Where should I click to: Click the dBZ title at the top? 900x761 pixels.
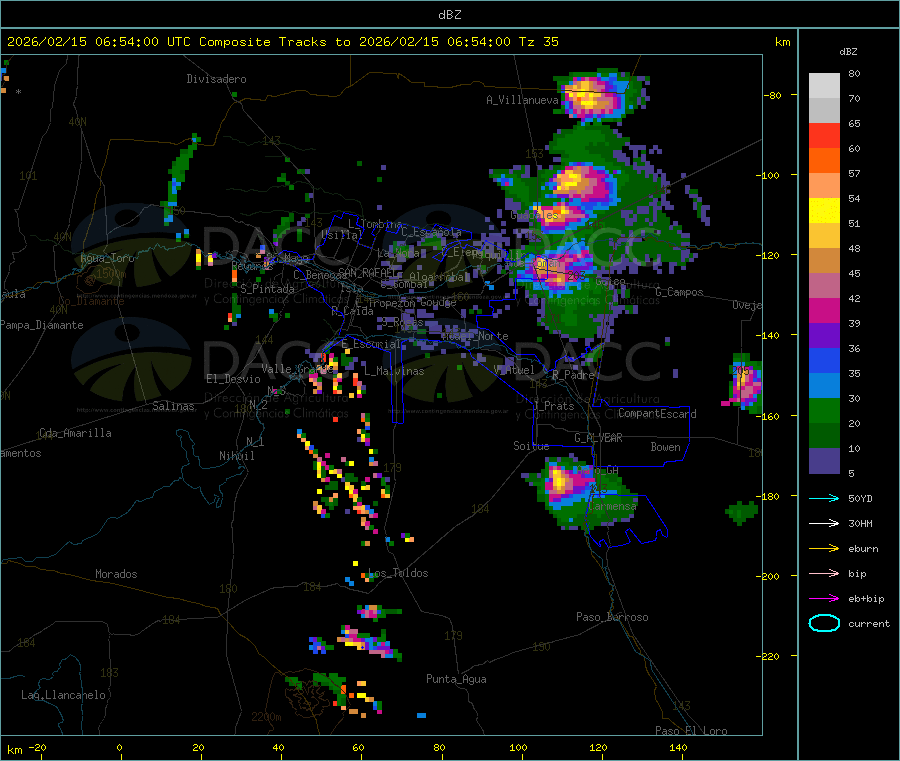[449, 15]
